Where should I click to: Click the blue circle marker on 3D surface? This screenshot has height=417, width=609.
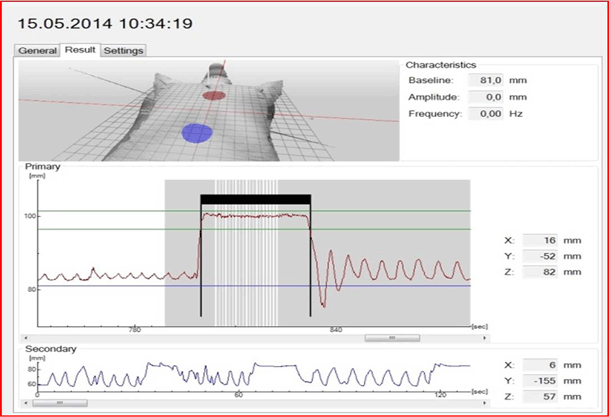[x=196, y=132]
